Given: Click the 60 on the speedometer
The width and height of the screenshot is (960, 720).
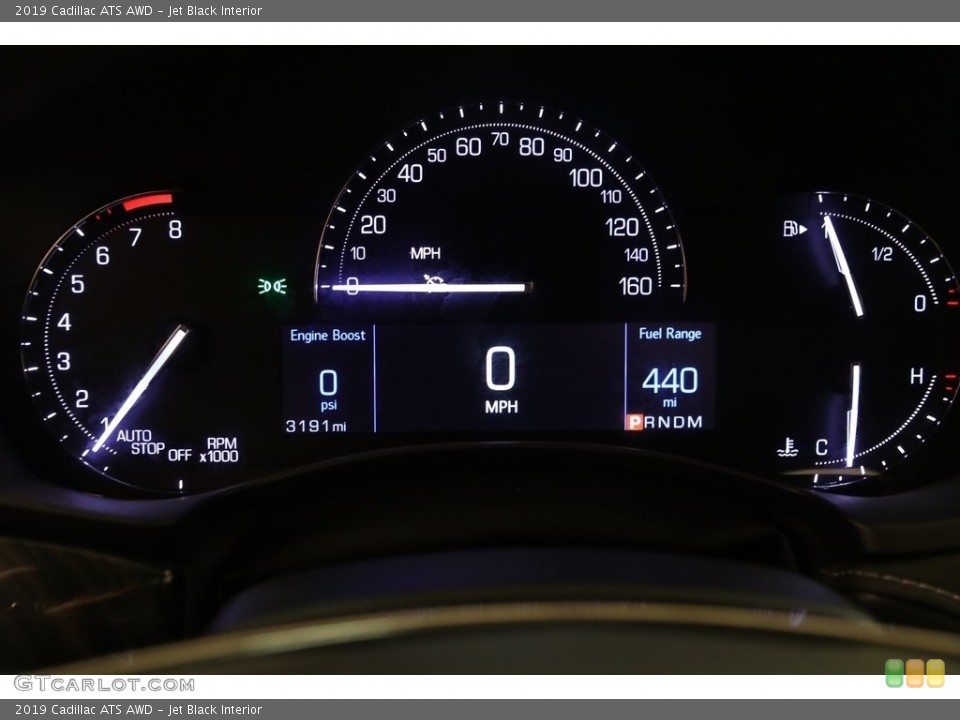Looking at the screenshot, I should point(468,147).
